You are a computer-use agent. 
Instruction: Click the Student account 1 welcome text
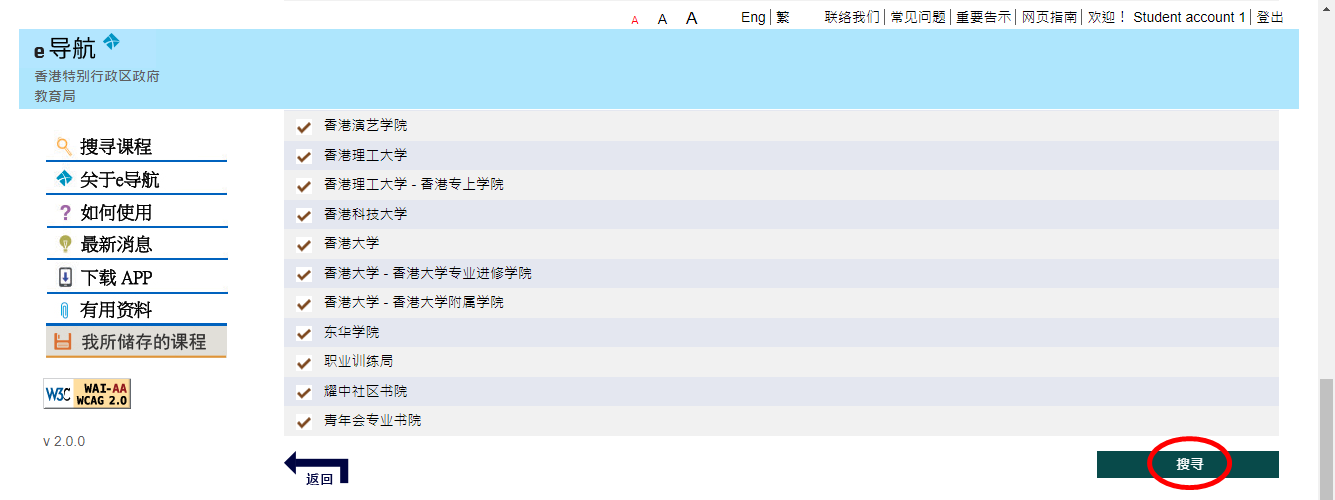(x=1189, y=17)
